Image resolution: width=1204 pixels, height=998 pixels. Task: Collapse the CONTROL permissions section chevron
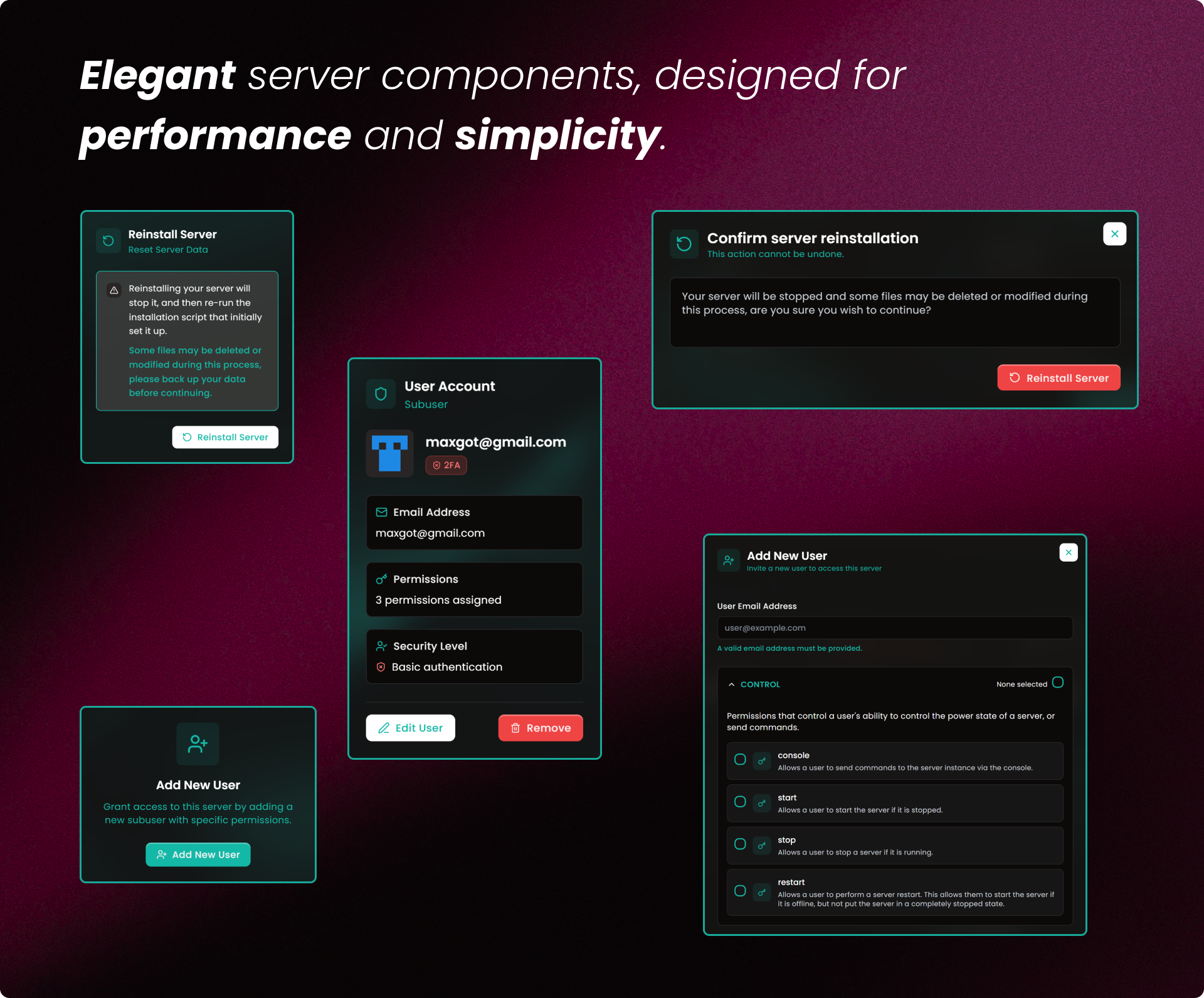[x=731, y=685]
